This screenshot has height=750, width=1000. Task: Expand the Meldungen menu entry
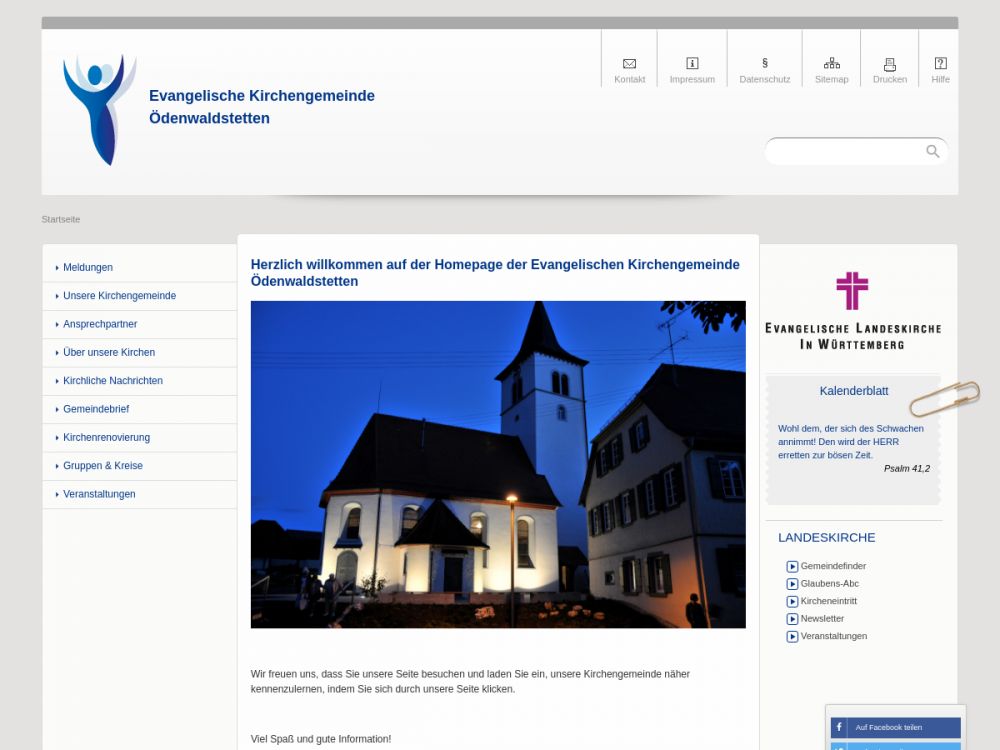coord(88,268)
